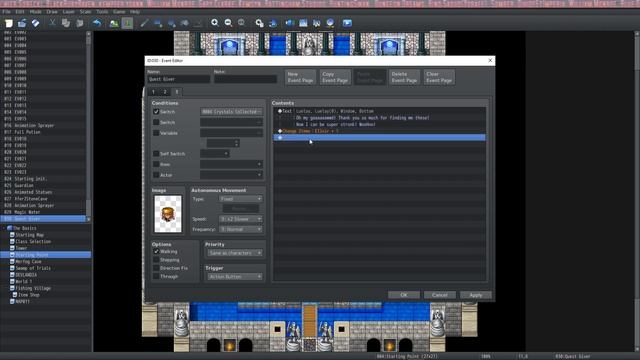Enable the Variable condition checkbox

[156, 133]
